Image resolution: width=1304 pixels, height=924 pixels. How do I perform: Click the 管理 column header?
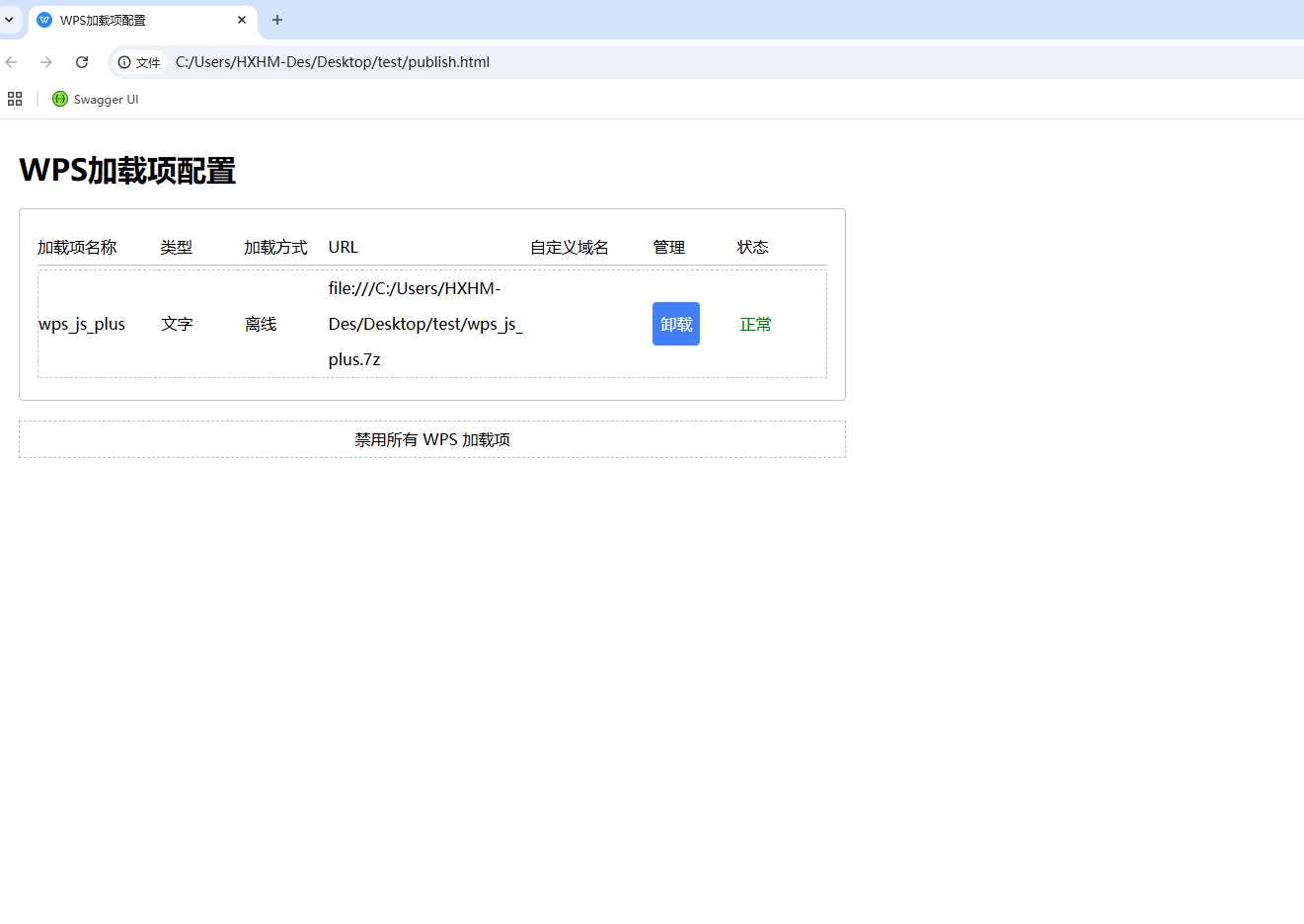coord(669,247)
